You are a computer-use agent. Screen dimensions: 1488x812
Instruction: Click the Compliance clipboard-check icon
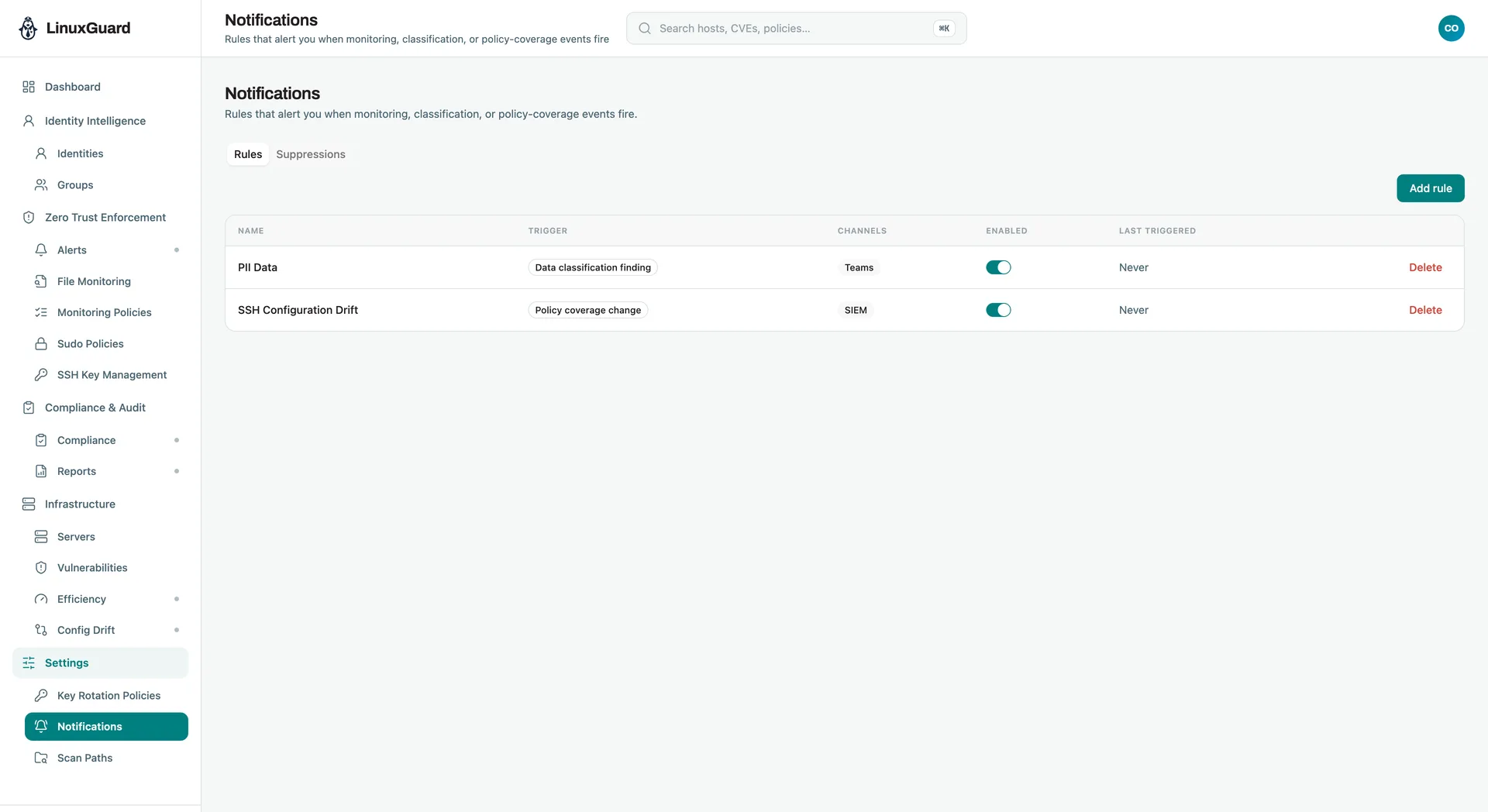(41, 440)
